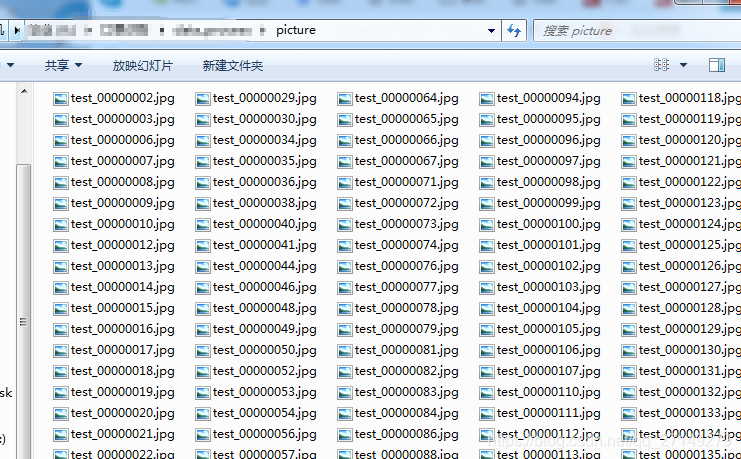Click the picture breadcrumb in address bar

pyautogui.click(x=296, y=30)
